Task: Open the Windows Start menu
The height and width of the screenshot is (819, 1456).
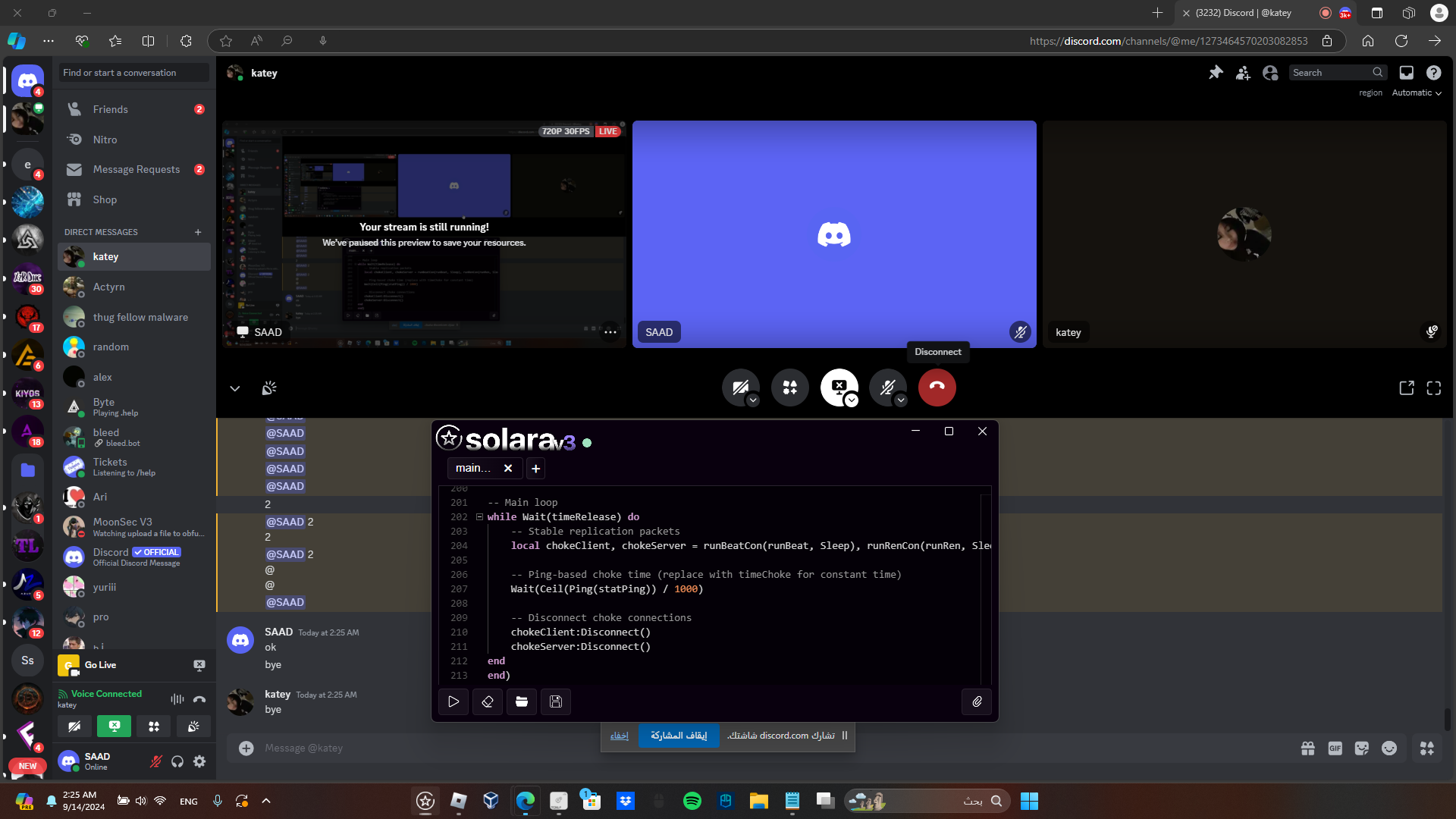Action: point(1029,801)
